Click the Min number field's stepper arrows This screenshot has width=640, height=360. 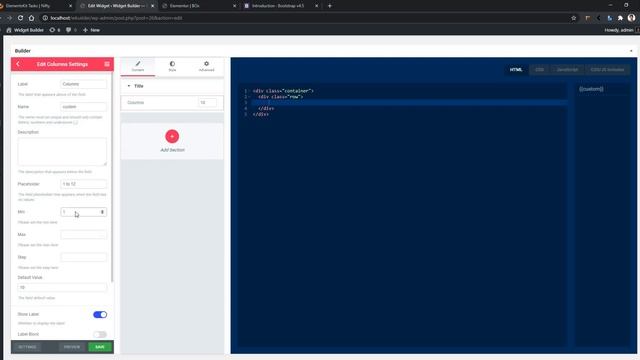pos(102,212)
